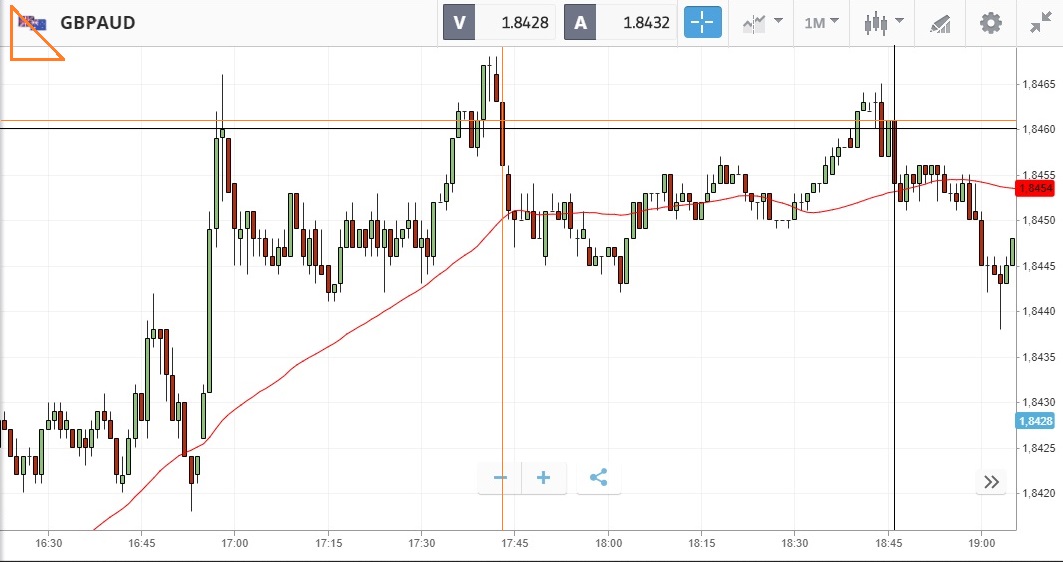Click the 17:45 time axis label

click(x=515, y=543)
